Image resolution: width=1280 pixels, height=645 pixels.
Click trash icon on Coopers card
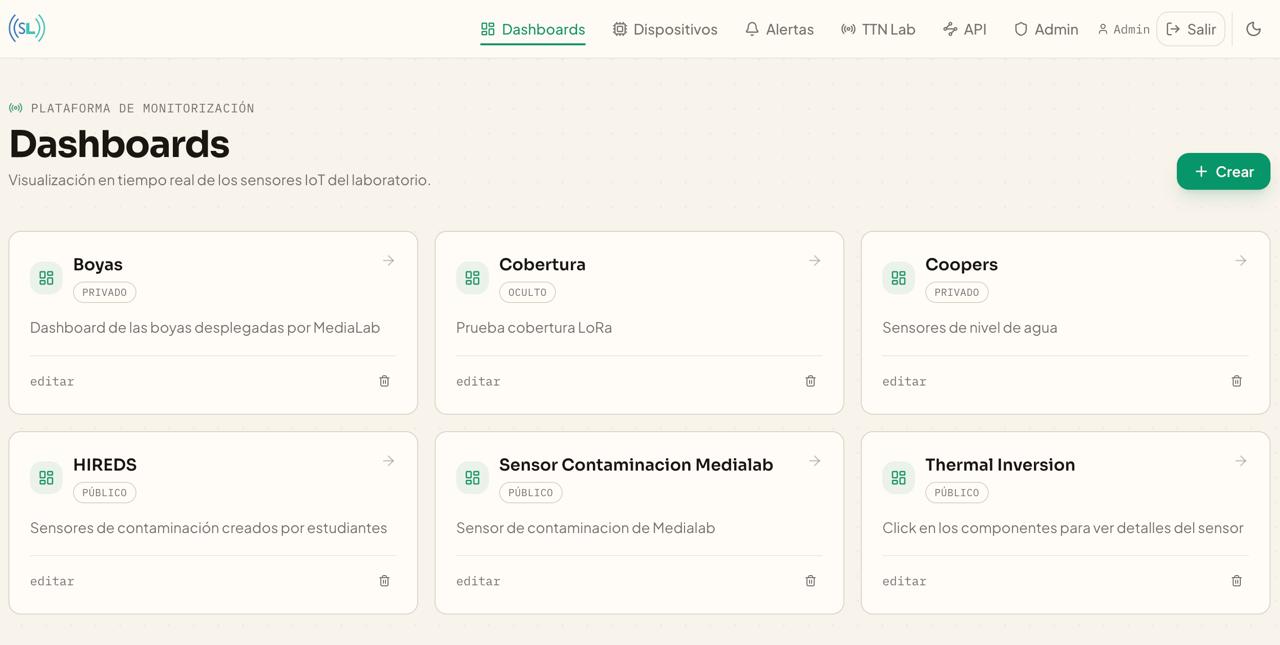point(1236,381)
